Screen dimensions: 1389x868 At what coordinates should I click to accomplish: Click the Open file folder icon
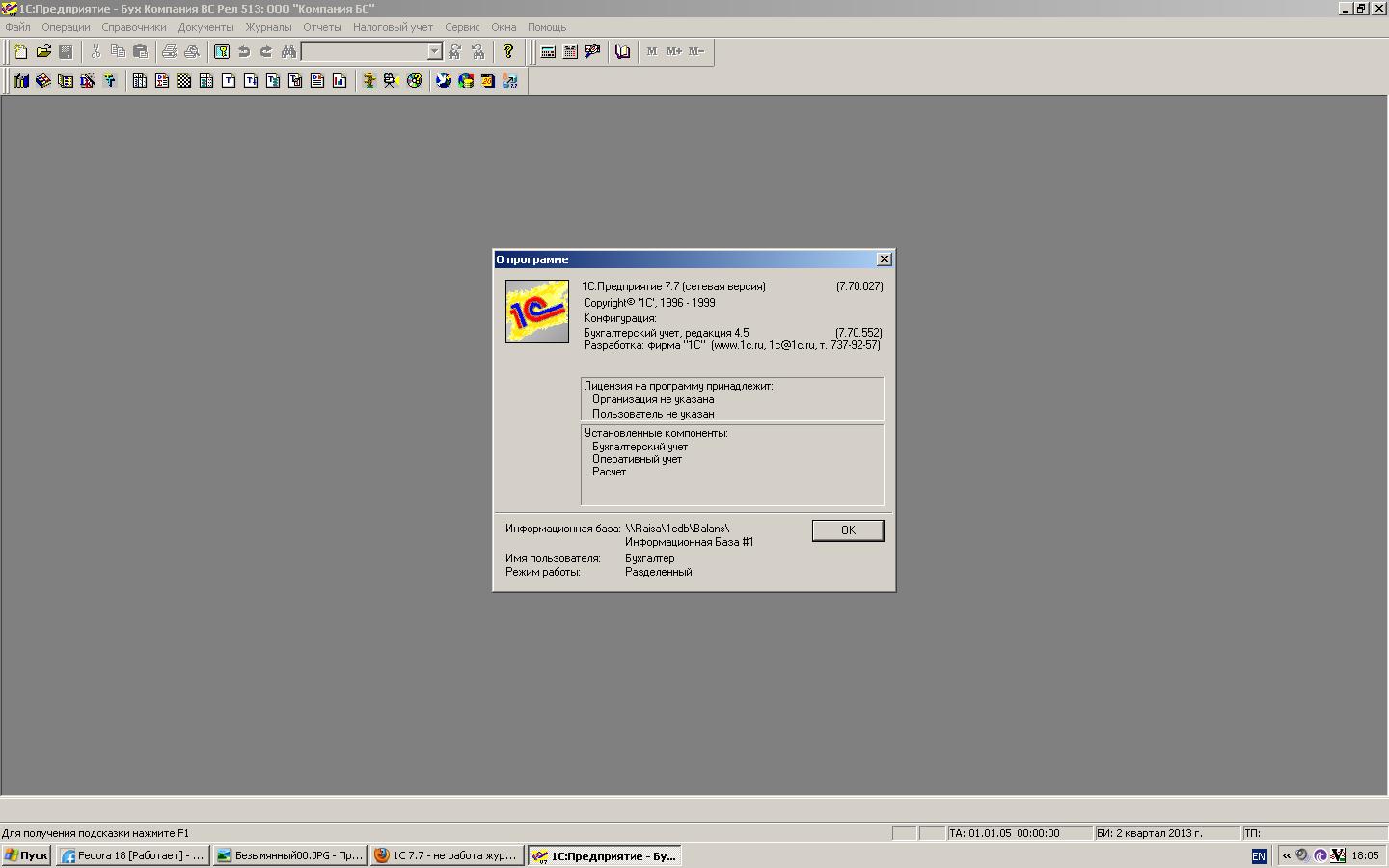[x=43, y=52]
